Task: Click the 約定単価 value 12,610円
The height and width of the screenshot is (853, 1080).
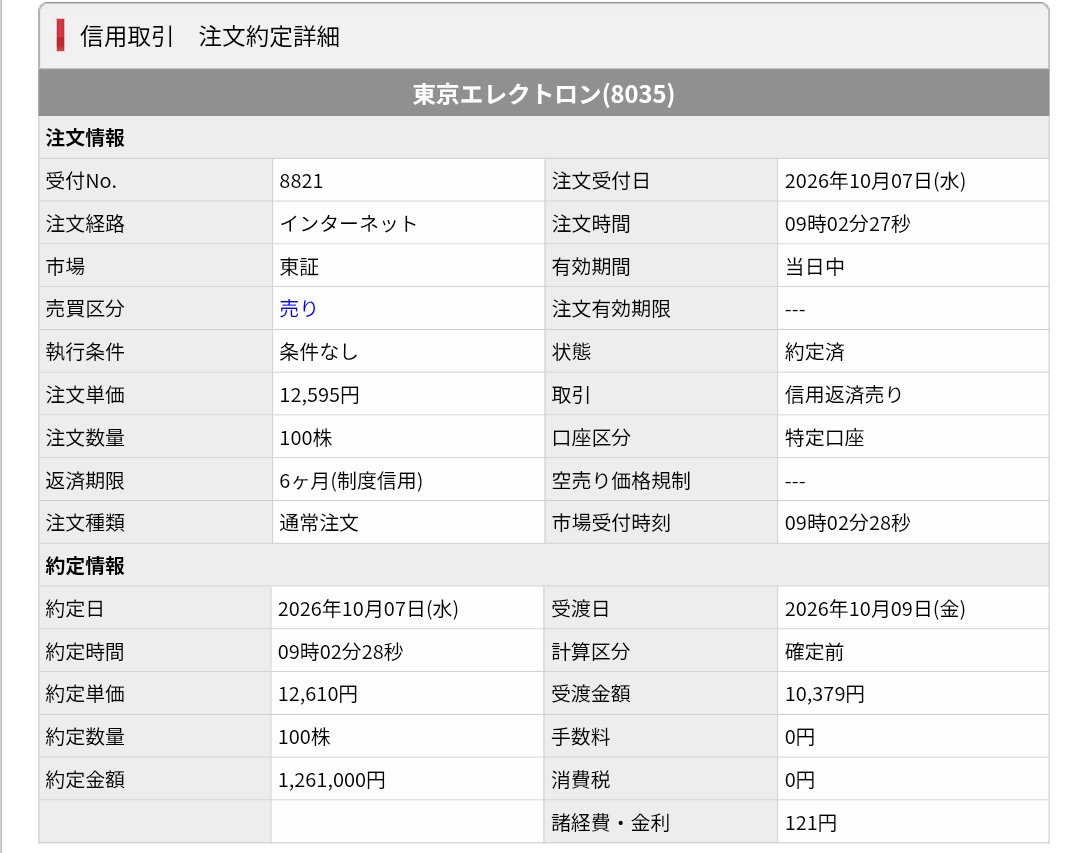Action: (x=318, y=694)
